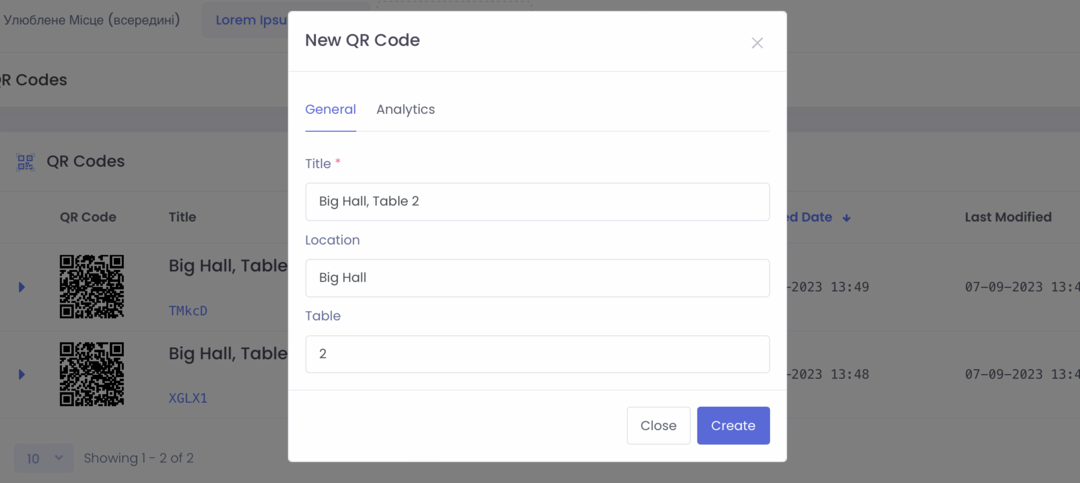1080x483 pixels.
Task: Open the XGLX1 QR code thumbnail
Action: (x=92, y=373)
